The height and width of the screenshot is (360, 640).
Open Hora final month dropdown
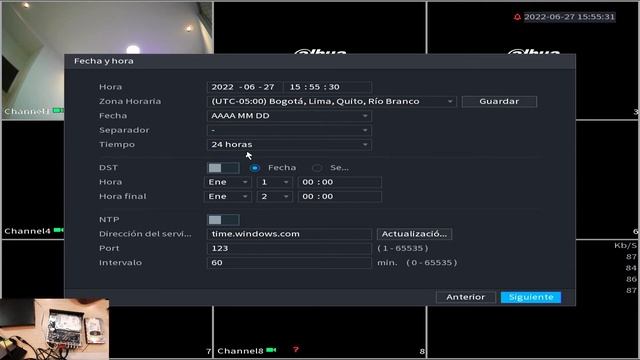(227, 196)
